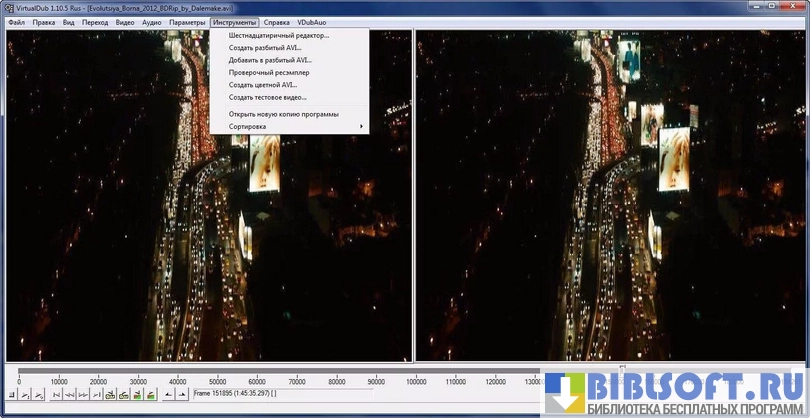Image resolution: width=810 pixels, height=418 pixels.
Task: Open the Файл menu
Action: tap(16, 22)
